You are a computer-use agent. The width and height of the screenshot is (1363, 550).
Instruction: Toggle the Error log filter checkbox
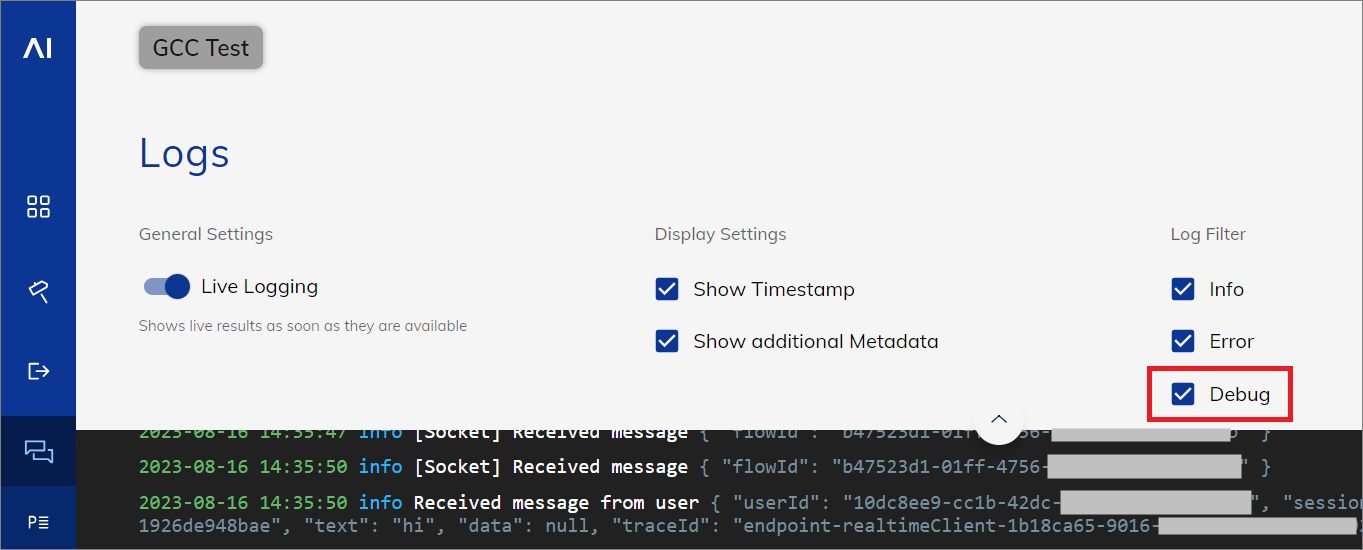(1183, 341)
